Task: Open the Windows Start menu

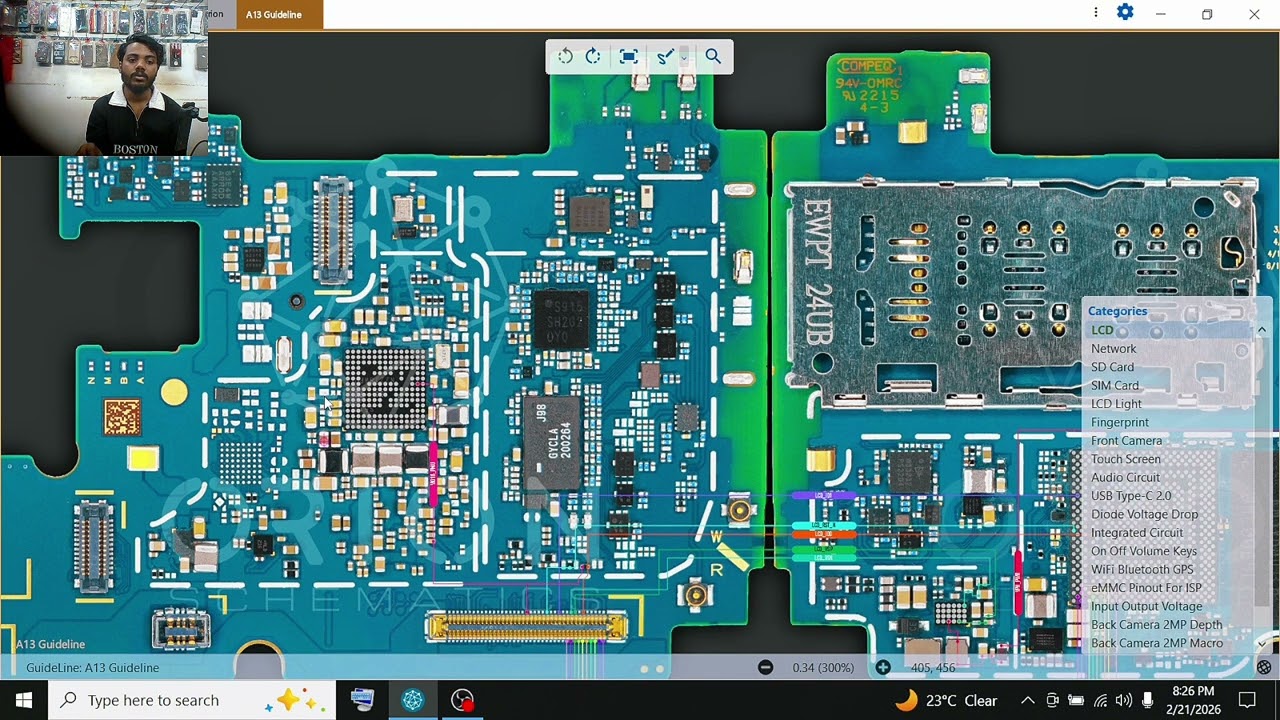Action: [24, 700]
